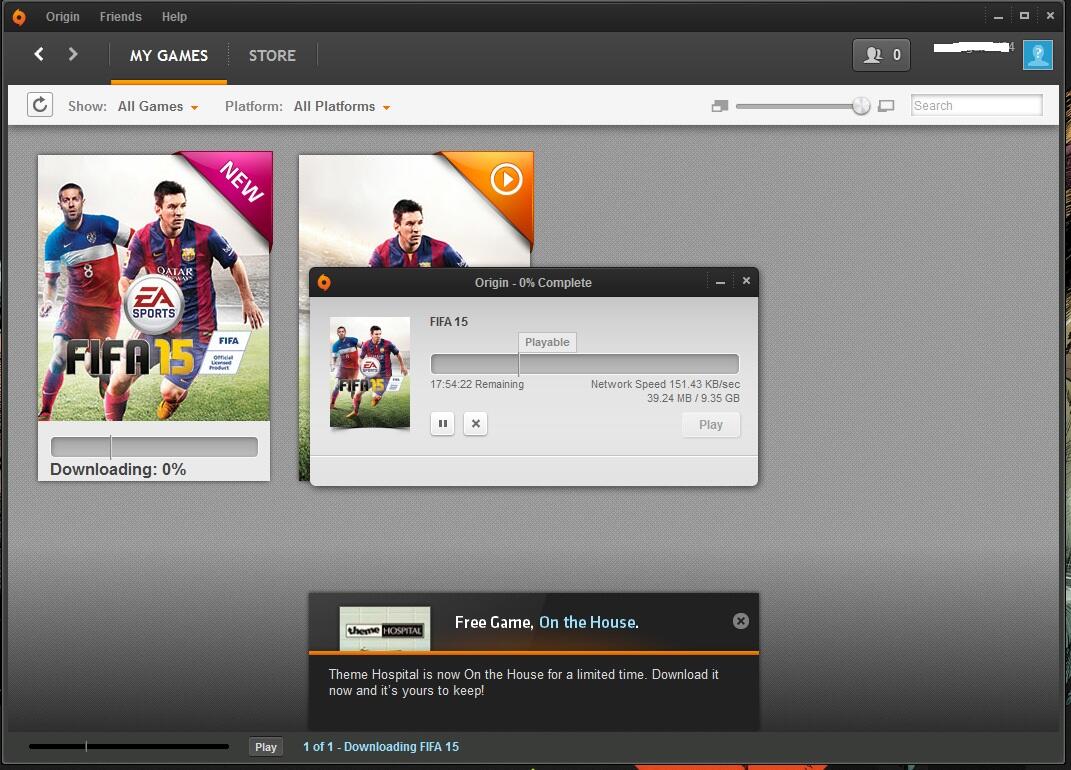Click into the Search field
The width and height of the screenshot is (1071, 770).
pyautogui.click(x=977, y=105)
